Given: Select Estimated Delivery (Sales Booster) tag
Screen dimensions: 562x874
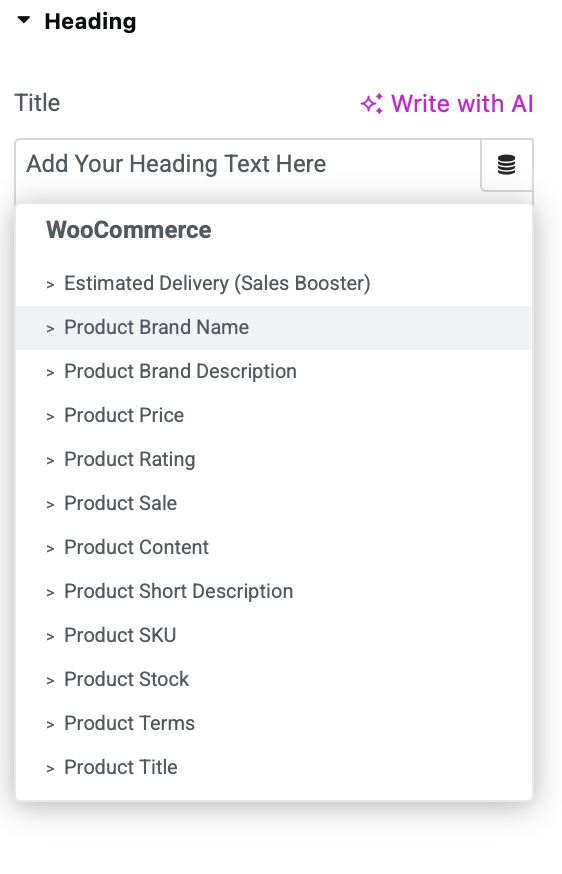Looking at the screenshot, I should pyautogui.click(x=274, y=284).
